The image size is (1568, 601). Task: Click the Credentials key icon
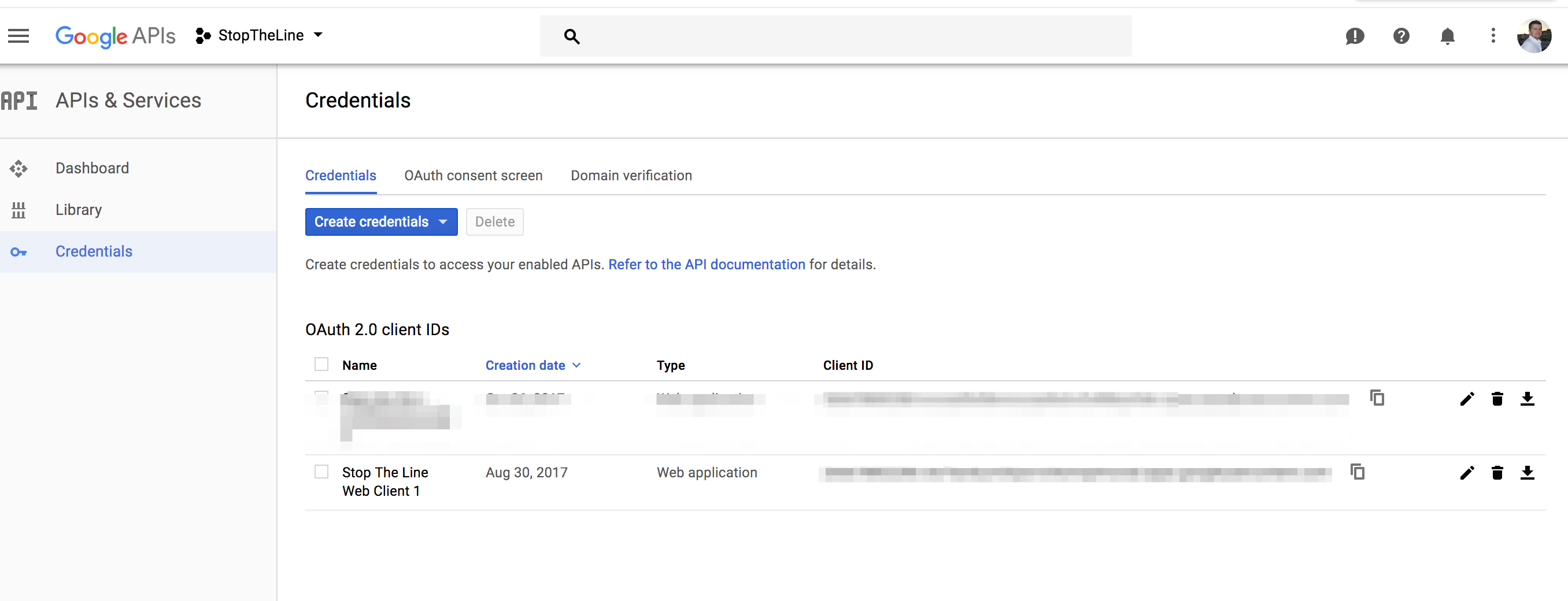pyautogui.click(x=19, y=252)
